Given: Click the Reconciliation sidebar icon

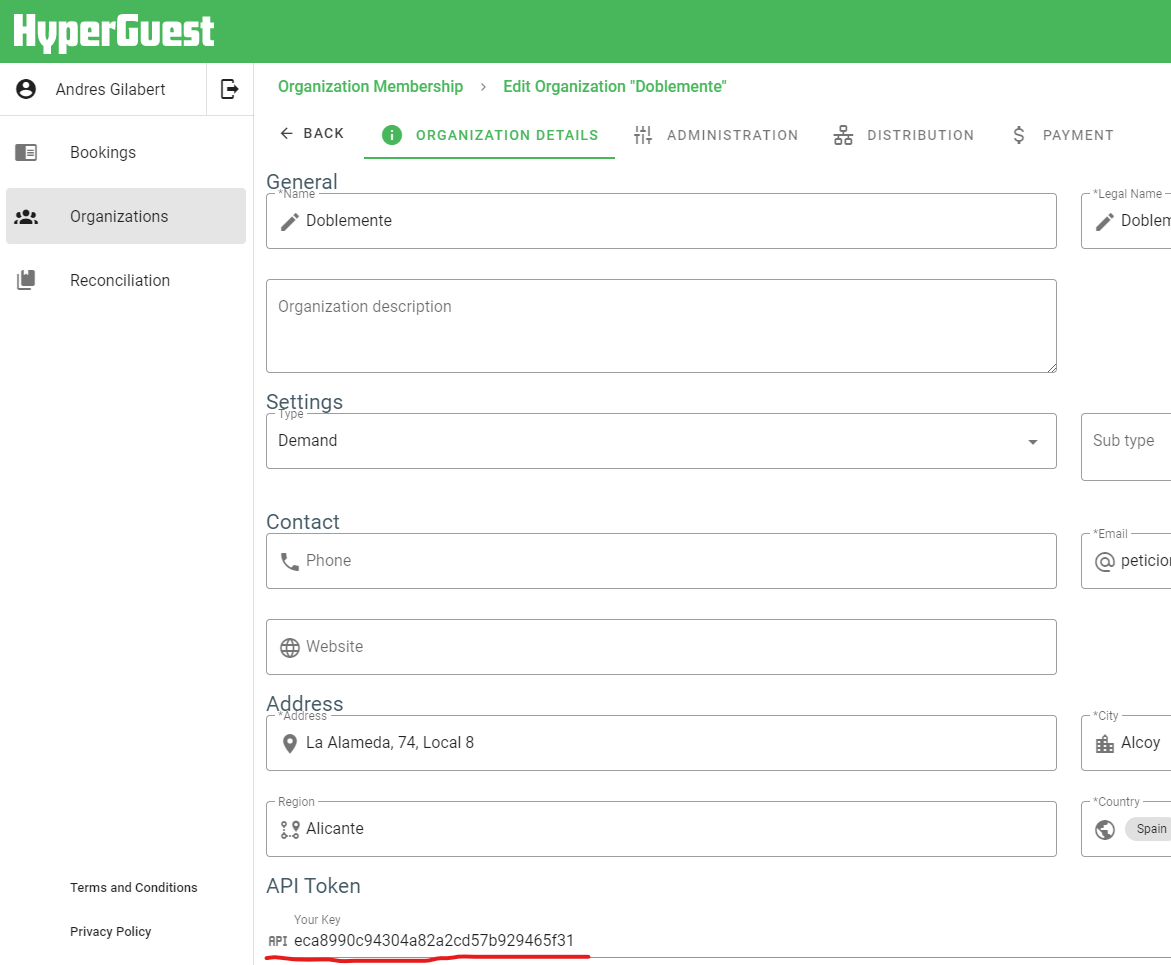Looking at the screenshot, I should (x=26, y=280).
